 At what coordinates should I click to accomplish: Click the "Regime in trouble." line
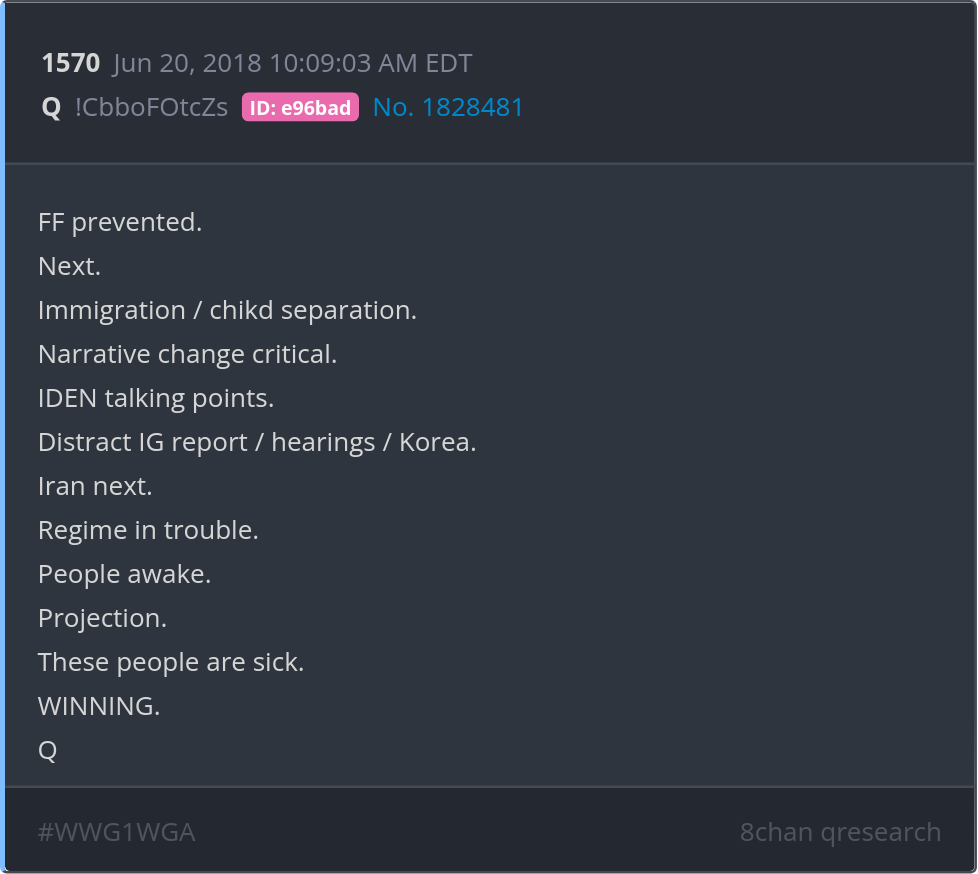tap(148, 530)
